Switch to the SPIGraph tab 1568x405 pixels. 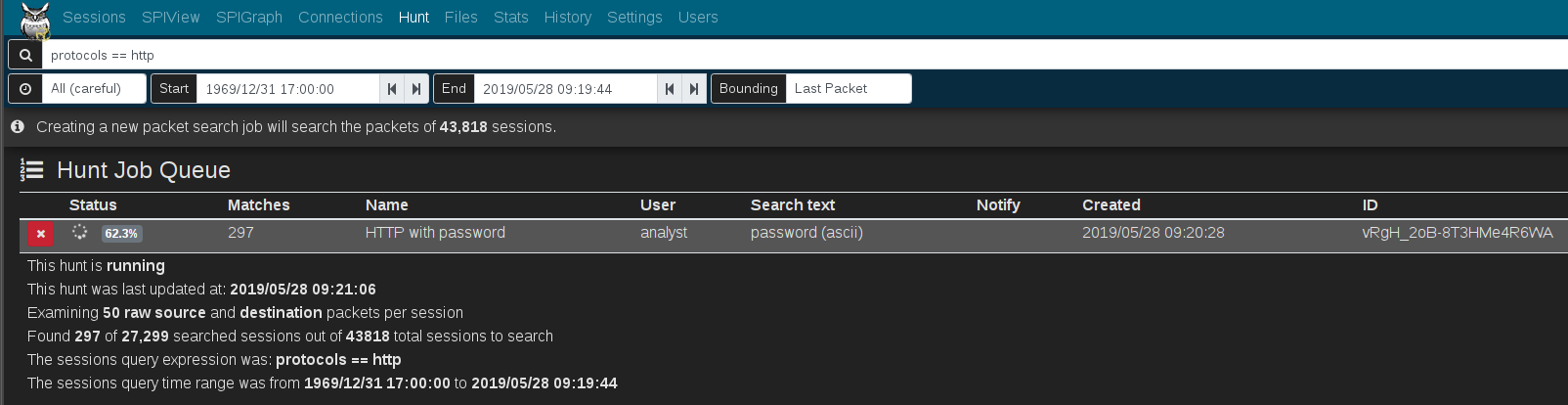(248, 18)
